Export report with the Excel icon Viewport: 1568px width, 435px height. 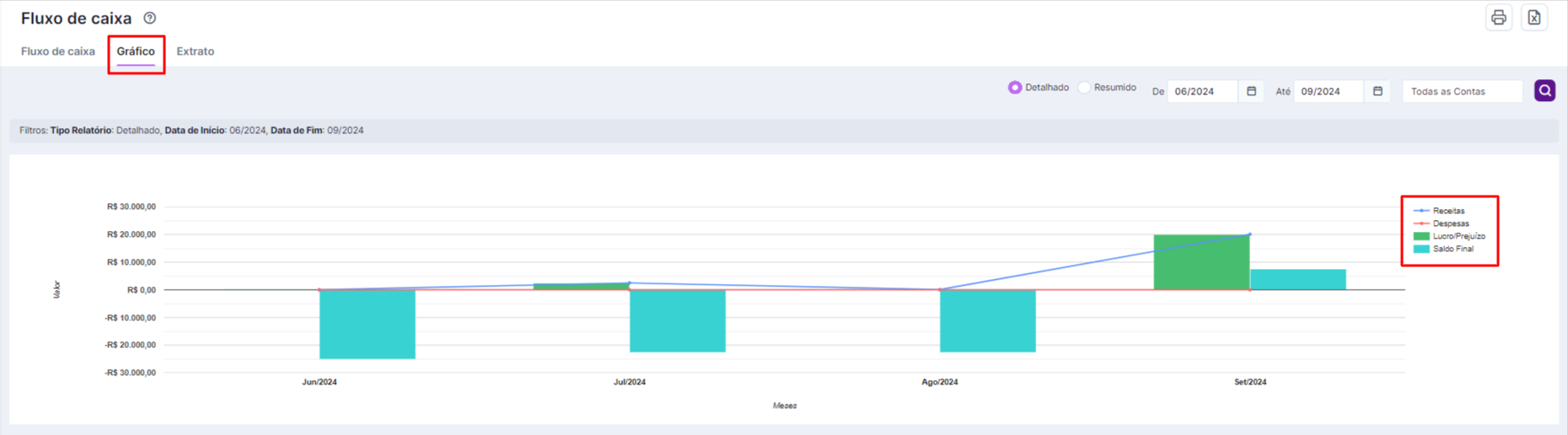point(1534,18)
